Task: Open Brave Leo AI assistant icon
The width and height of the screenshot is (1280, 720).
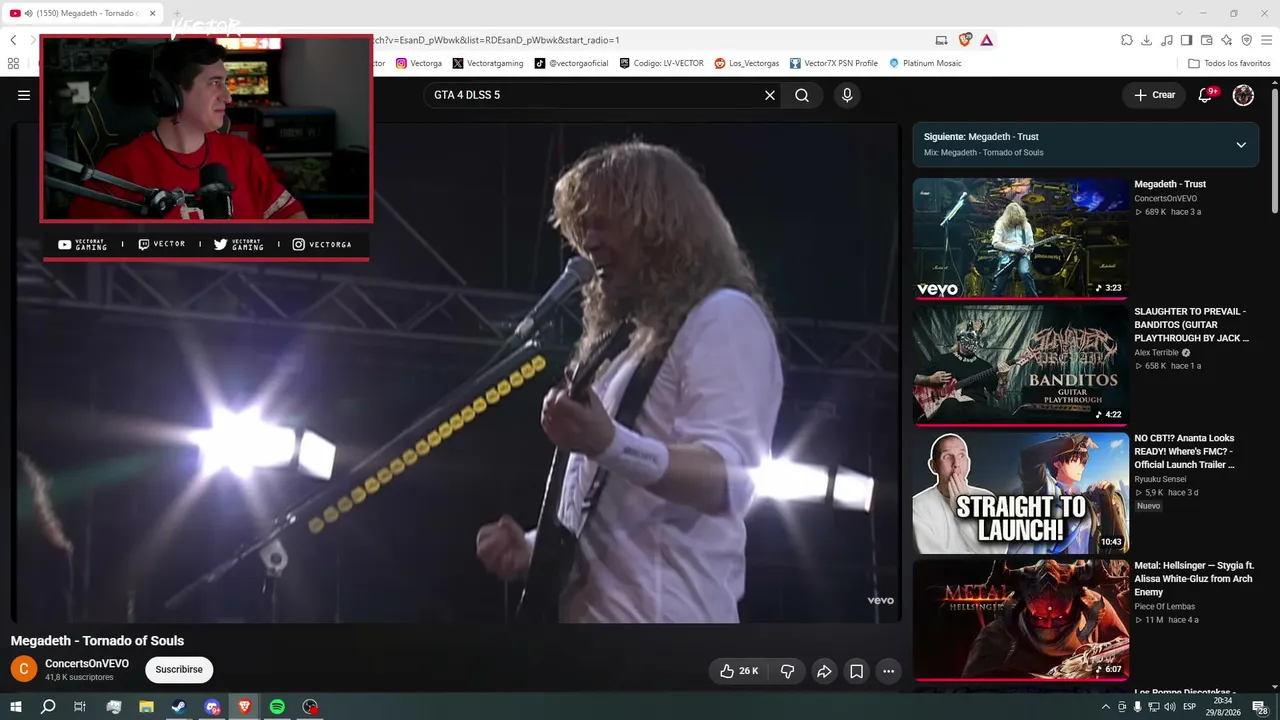Action: (x=1227, y=40)
